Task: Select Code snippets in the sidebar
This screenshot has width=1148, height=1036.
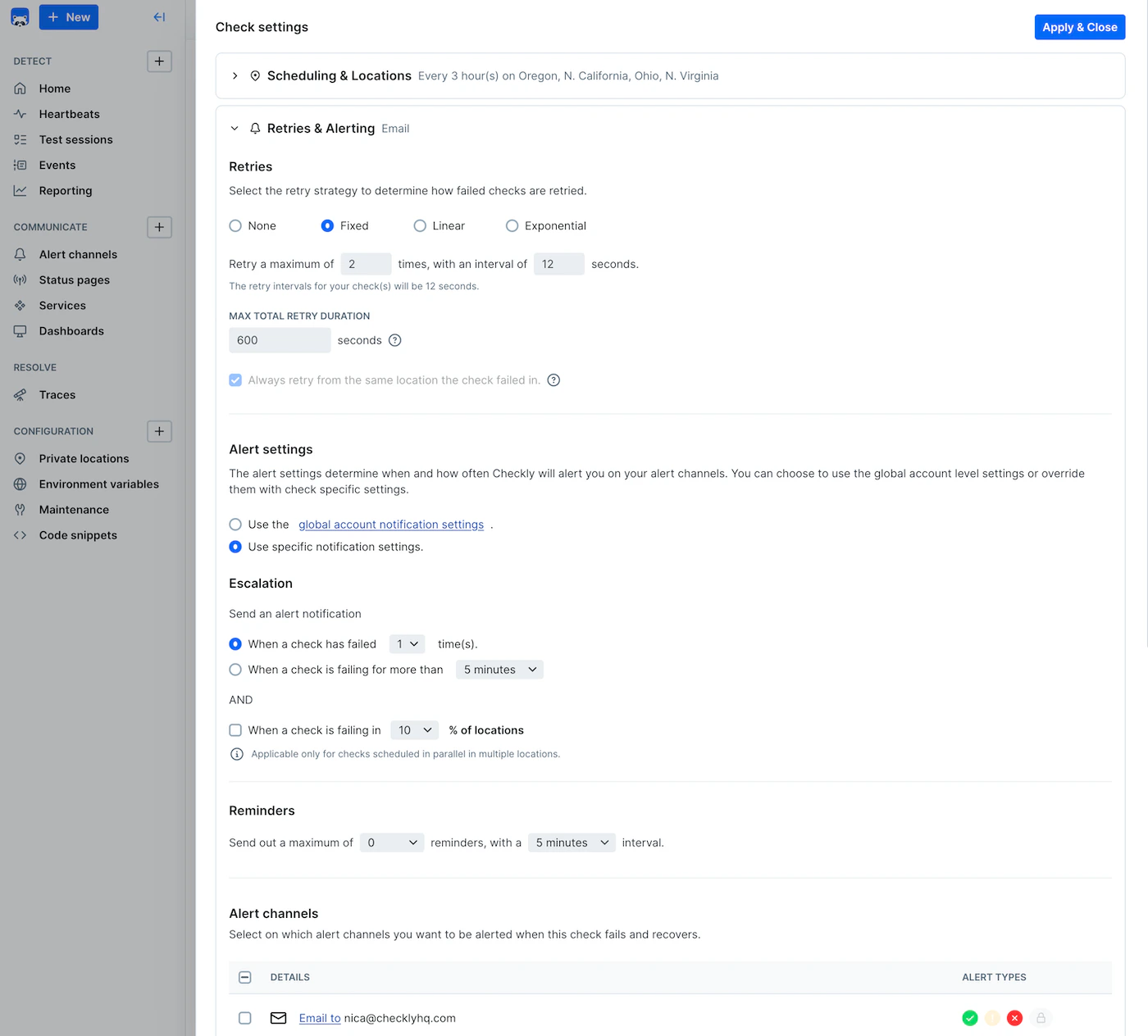Action: click(x=78, y=534)
